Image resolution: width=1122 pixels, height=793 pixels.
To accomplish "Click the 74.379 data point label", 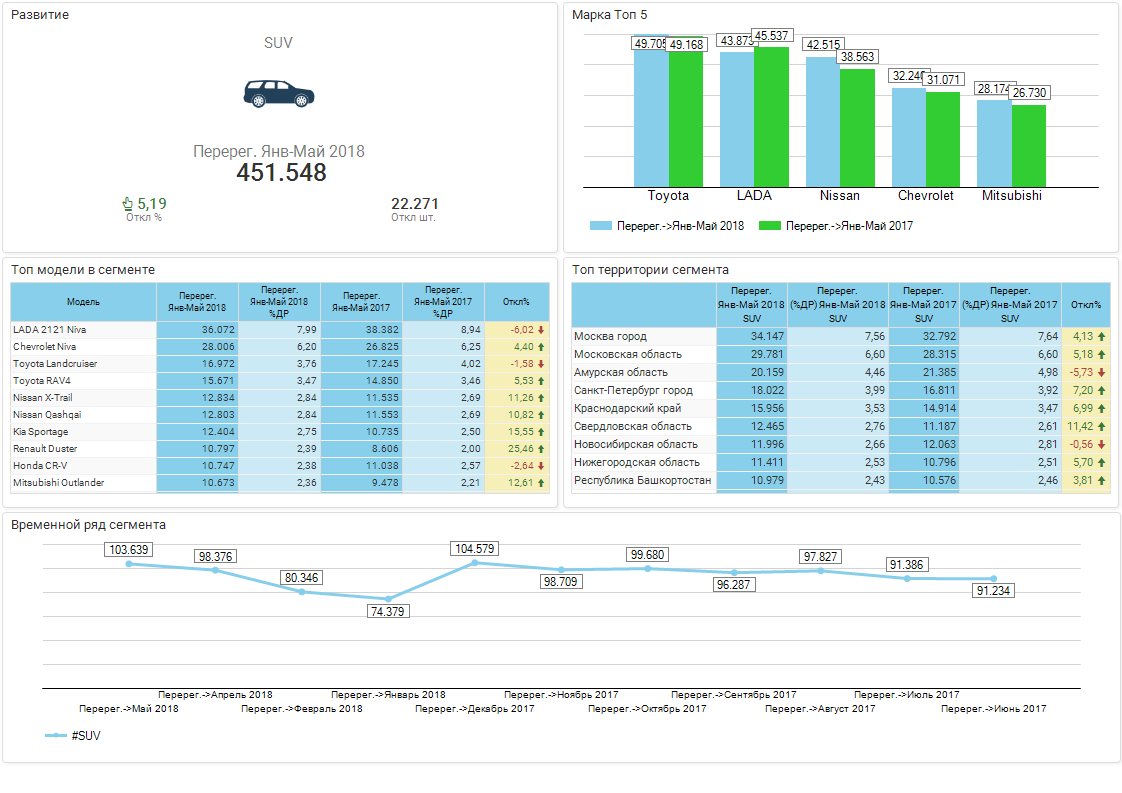I will (387, 611).
